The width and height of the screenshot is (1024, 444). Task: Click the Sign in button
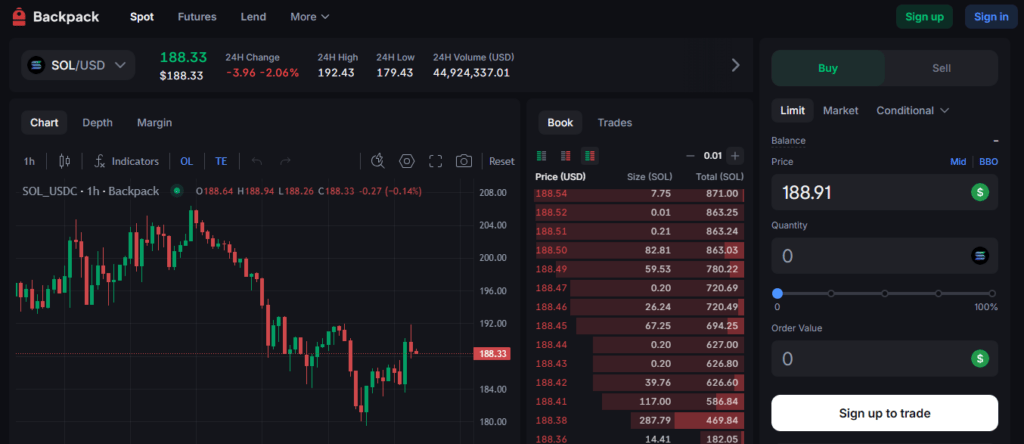pos(991,17)
